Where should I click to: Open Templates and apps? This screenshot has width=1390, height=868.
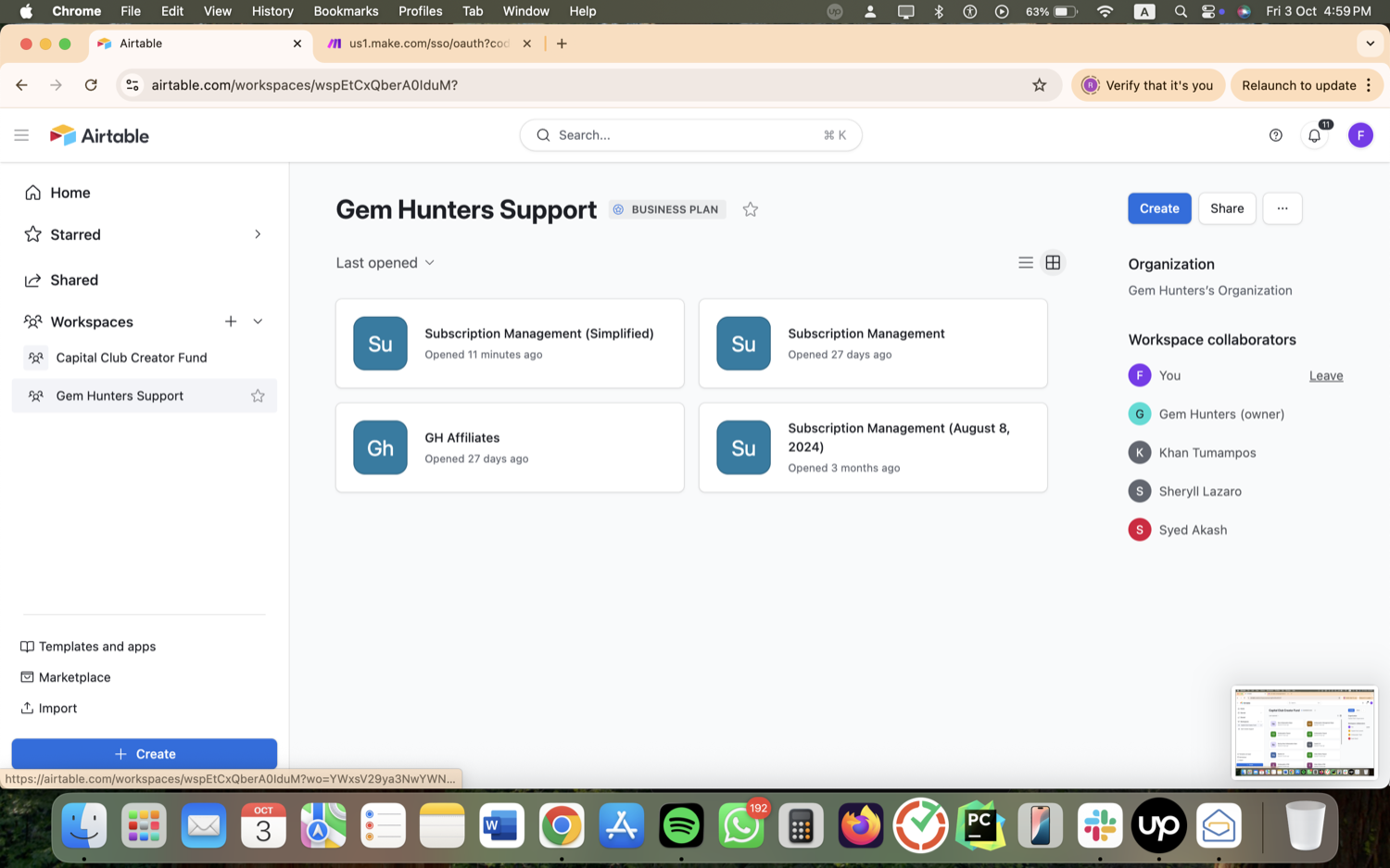[x=88, y=647]
